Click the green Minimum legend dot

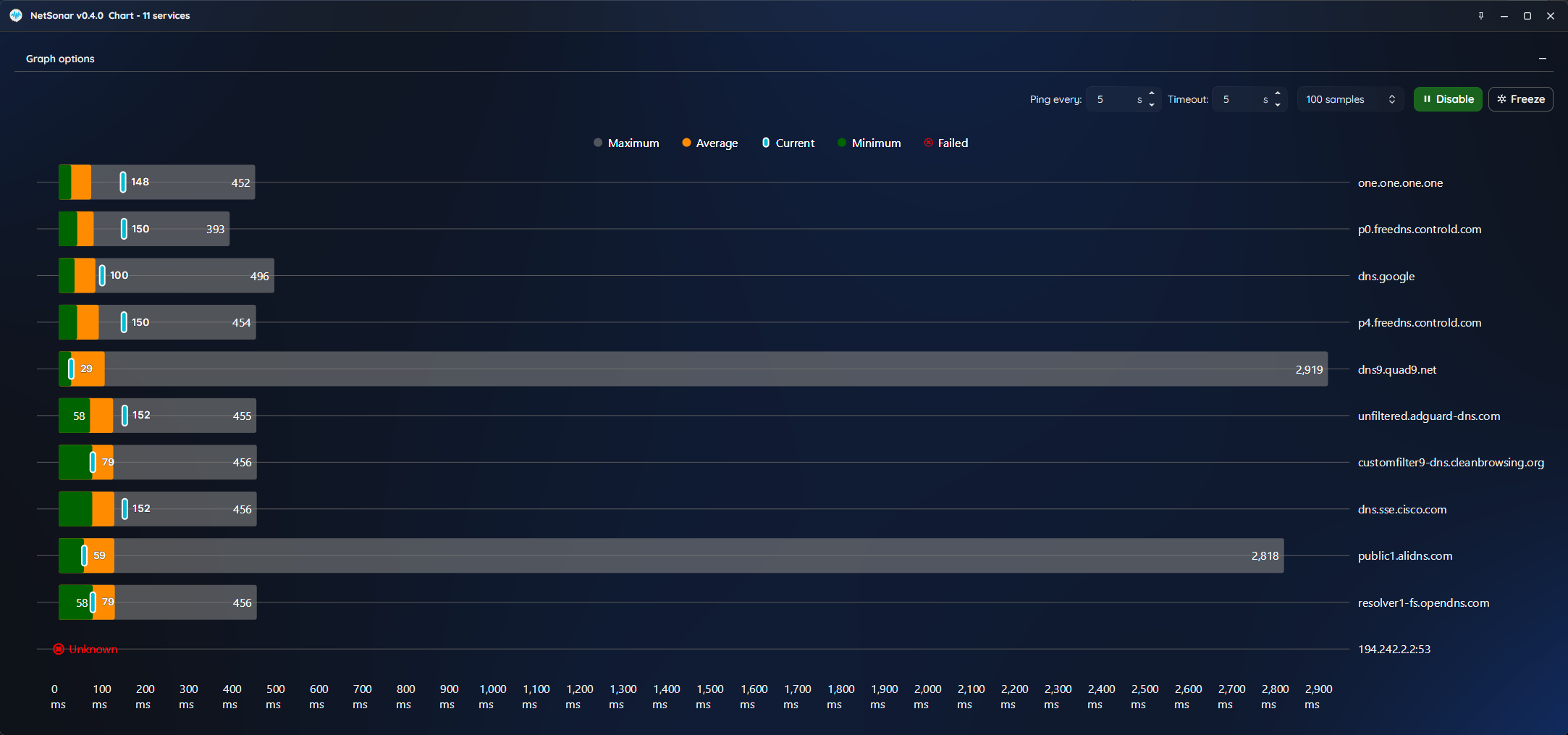coord(842,143)
